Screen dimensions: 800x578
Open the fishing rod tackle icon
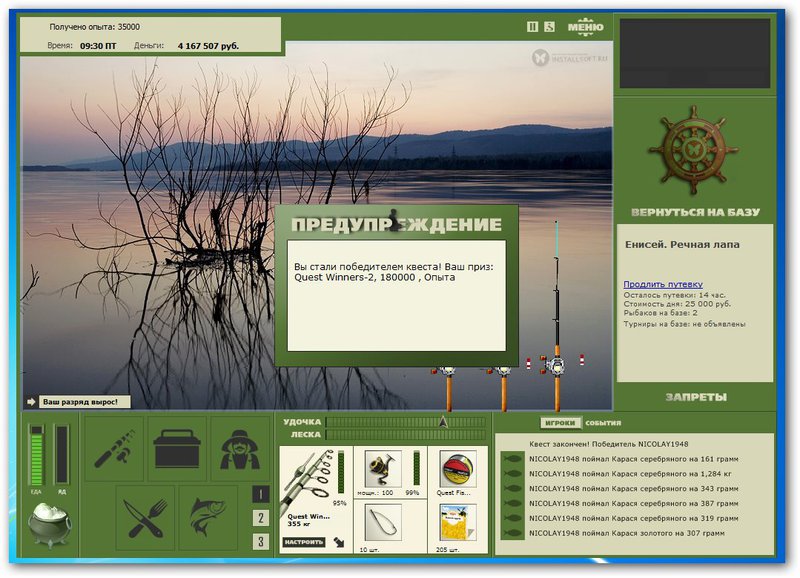pyautogui.click(x=114, y=449)
